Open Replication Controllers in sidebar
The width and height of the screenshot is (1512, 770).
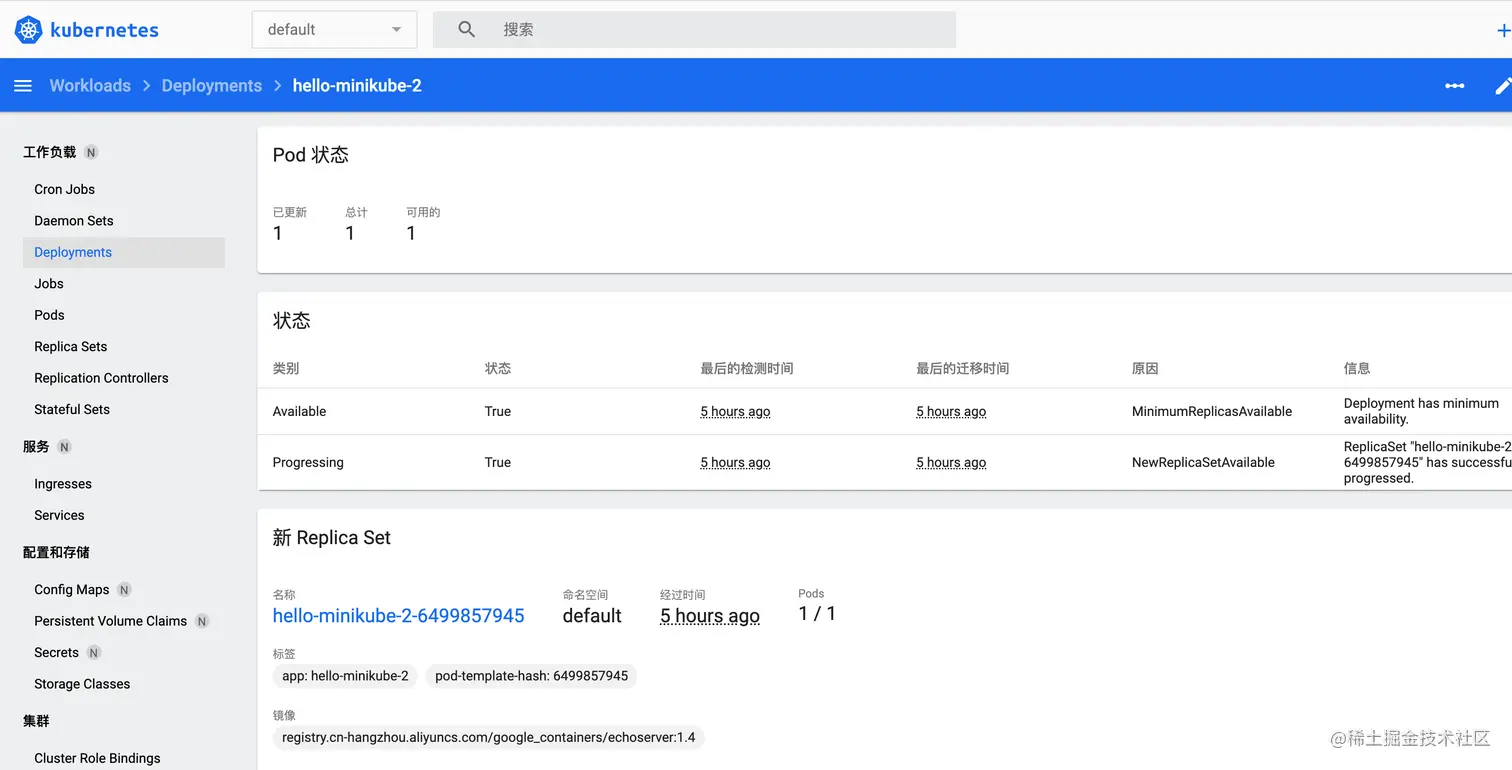(101, 378)
